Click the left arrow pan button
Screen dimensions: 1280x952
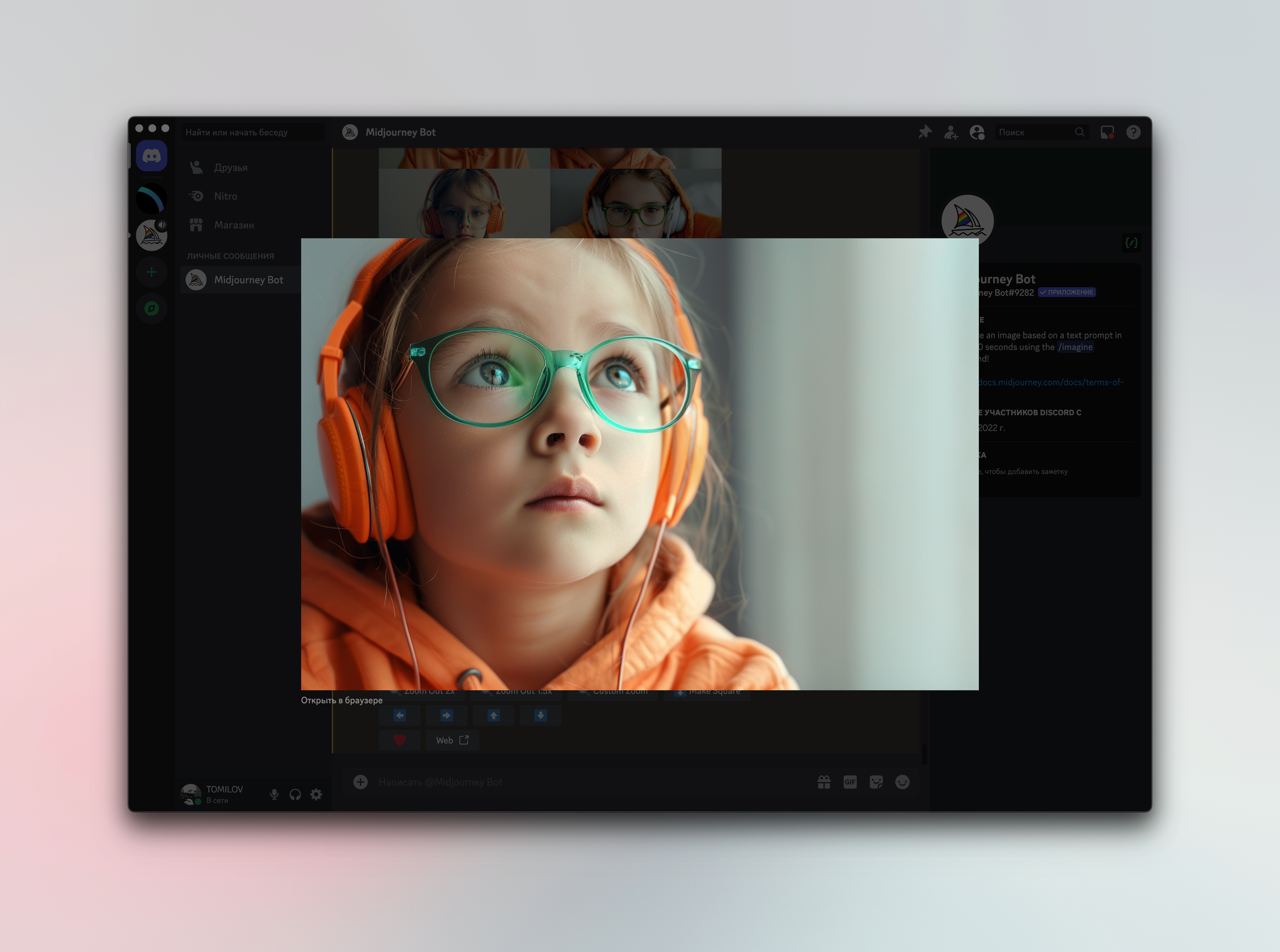(399, 715)
